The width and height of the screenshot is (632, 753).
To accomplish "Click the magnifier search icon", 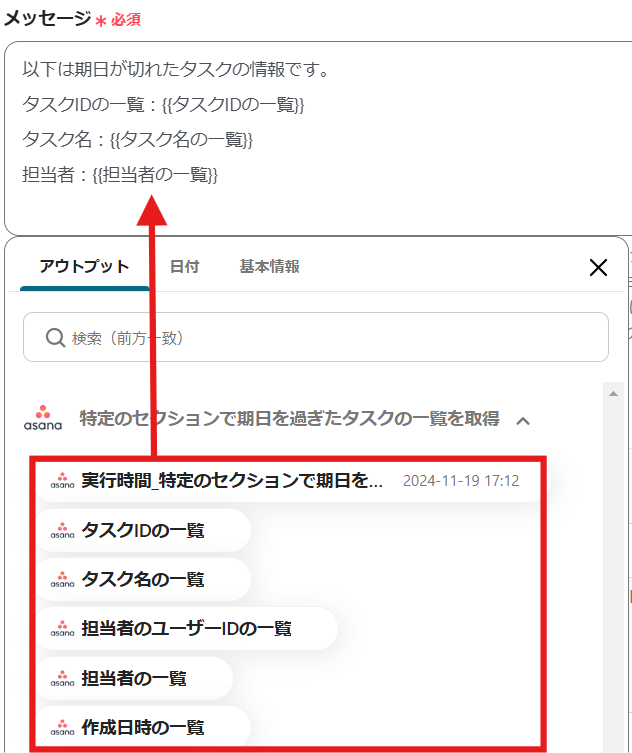I will coord(55,338).
